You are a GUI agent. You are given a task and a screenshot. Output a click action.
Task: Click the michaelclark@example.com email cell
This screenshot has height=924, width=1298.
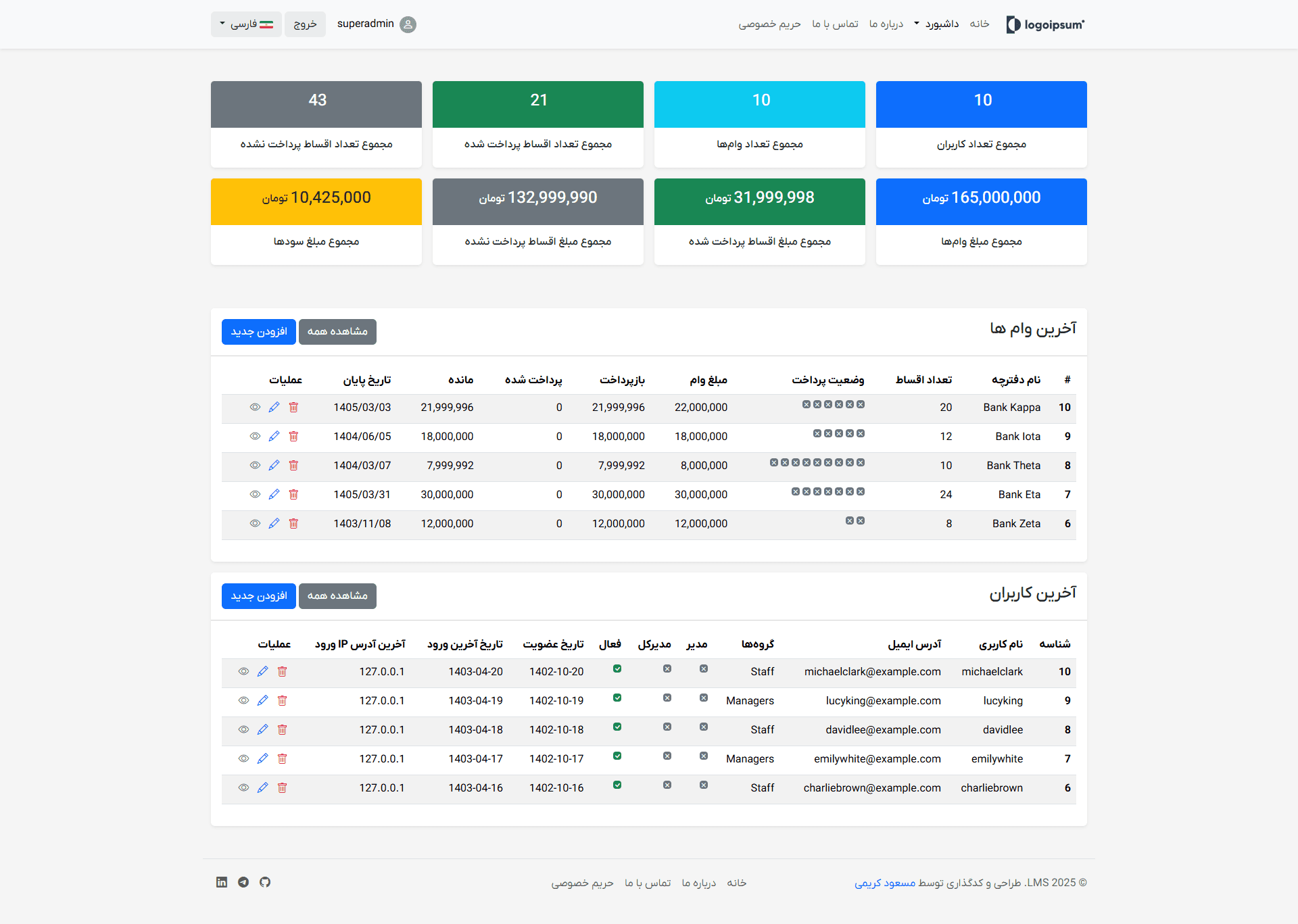click(873, 672)
